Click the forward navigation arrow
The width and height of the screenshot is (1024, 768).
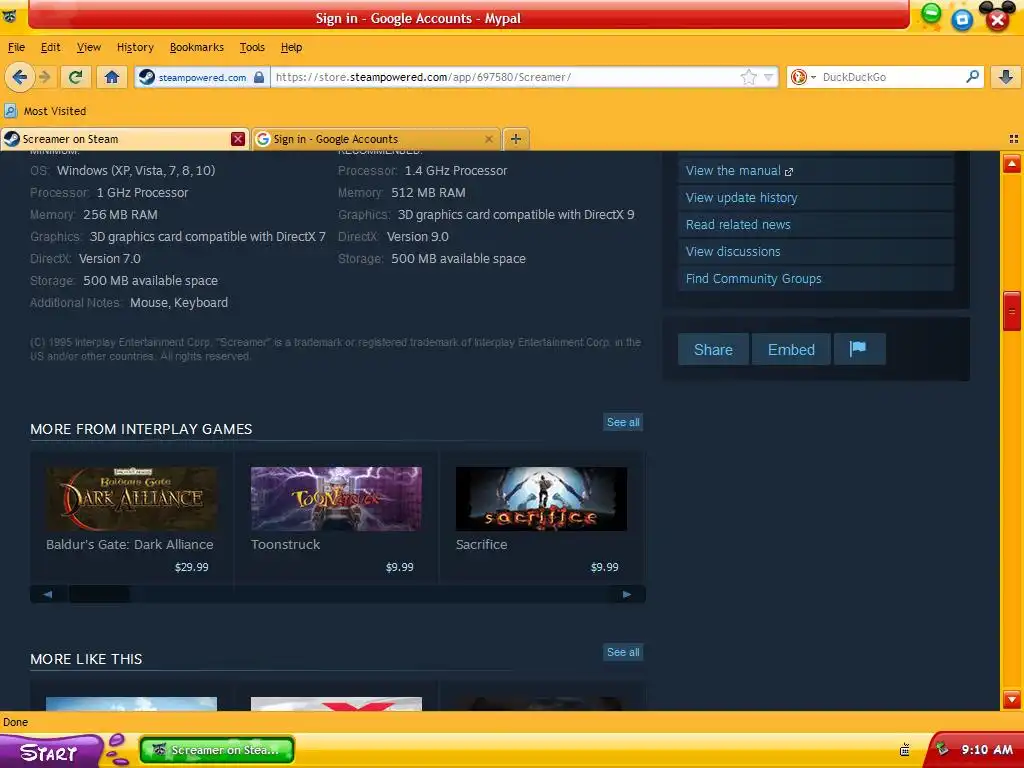[45, 77]
